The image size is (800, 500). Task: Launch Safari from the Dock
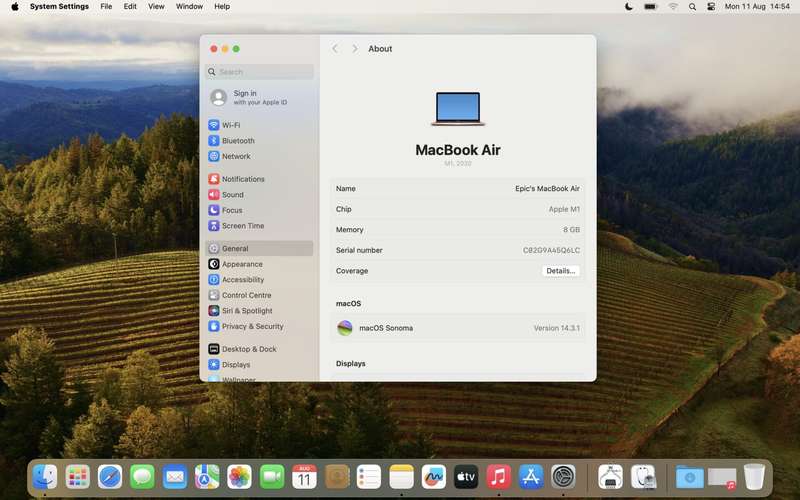tap(110, 477)
